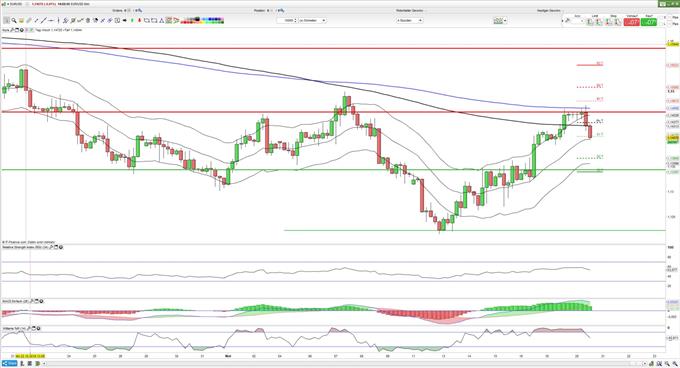Screen dimensions: 680x368
Task: Open MACD indicator settings wrench
Action: click(32, 301)
